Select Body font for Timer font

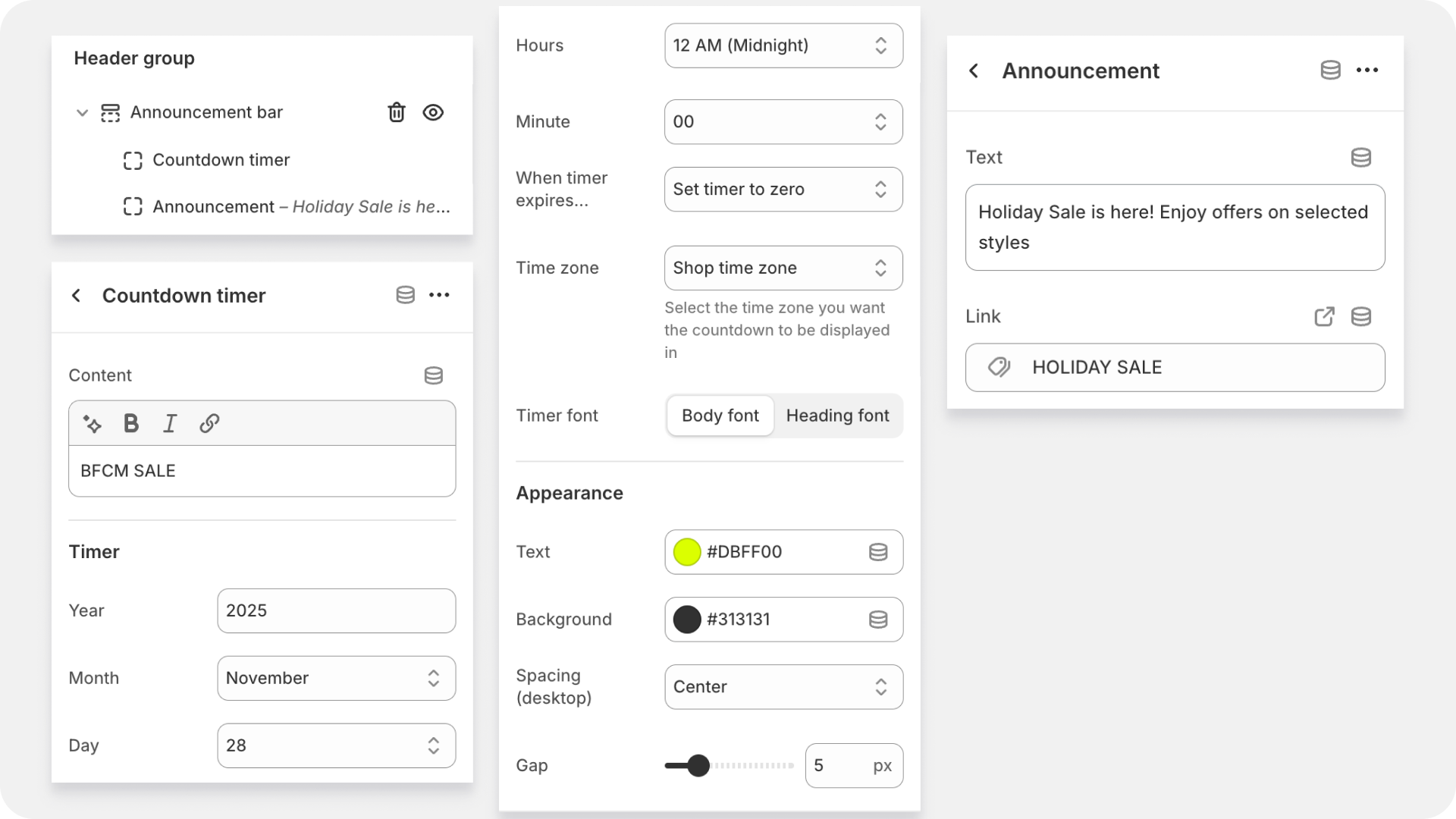[x=720, y=416]
